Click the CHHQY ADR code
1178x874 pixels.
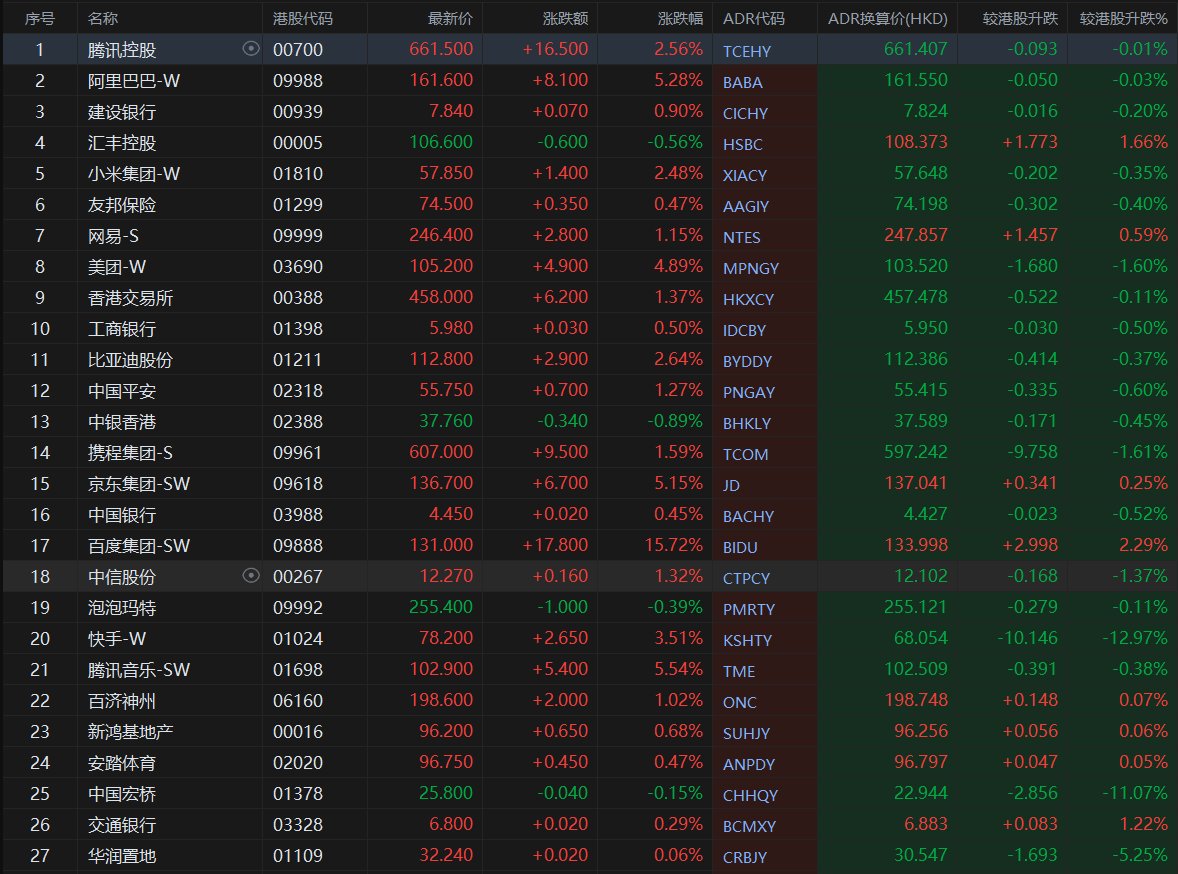click(x=750, y=795)
